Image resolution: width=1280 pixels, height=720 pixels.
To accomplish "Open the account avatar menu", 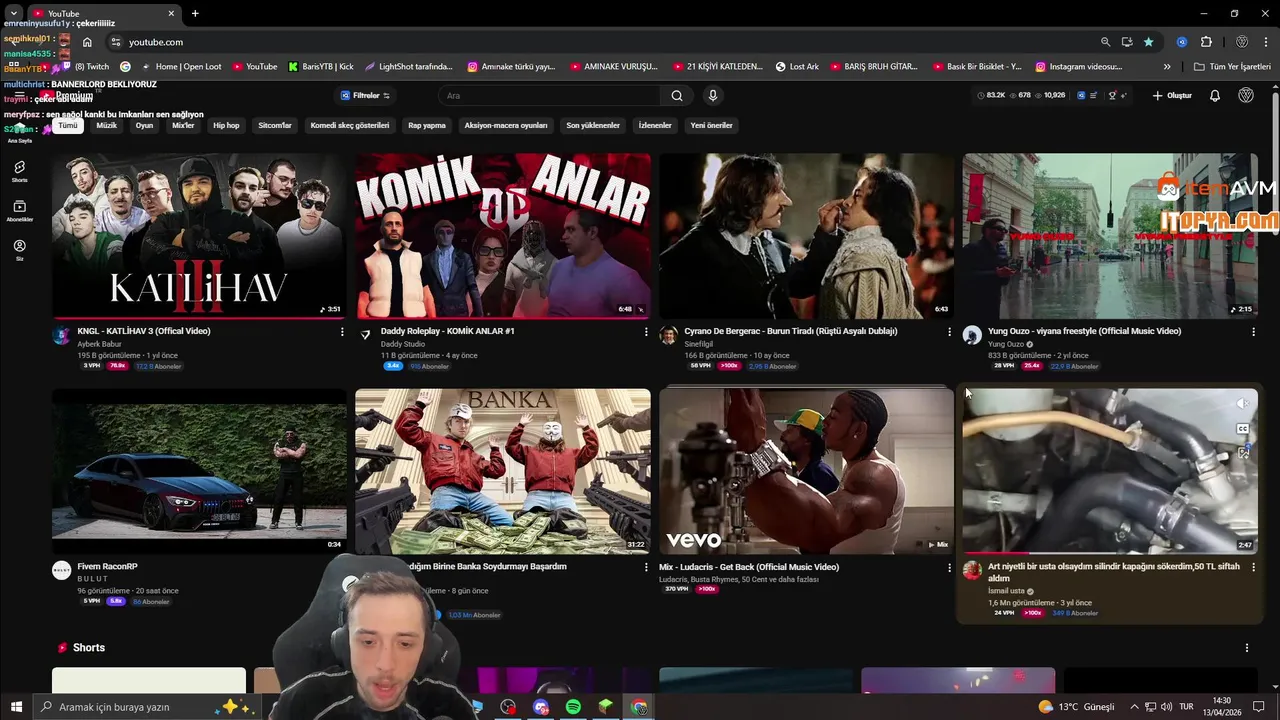I will (x=1246, y=96).
